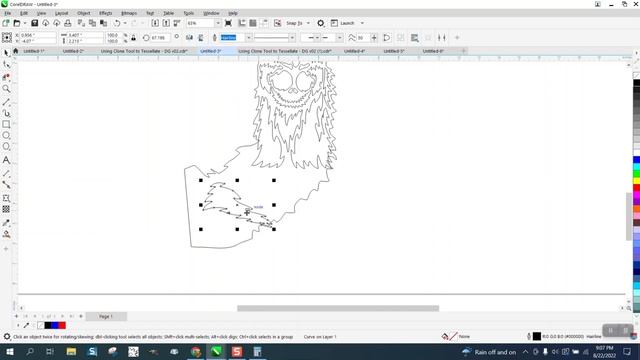Image resolution: width=640 pixels, height=360 pixels.
Task: Select the Rectangle tool in toolbox
Action: (6, 124)
